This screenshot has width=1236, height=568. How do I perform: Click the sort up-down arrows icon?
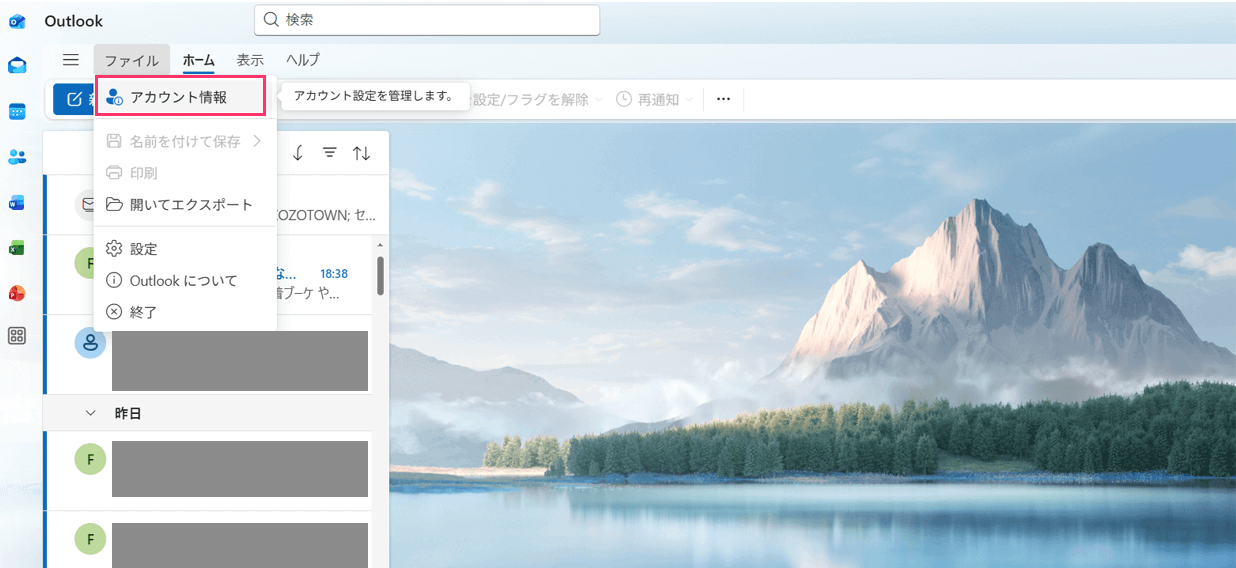click(x=361, y=153)
